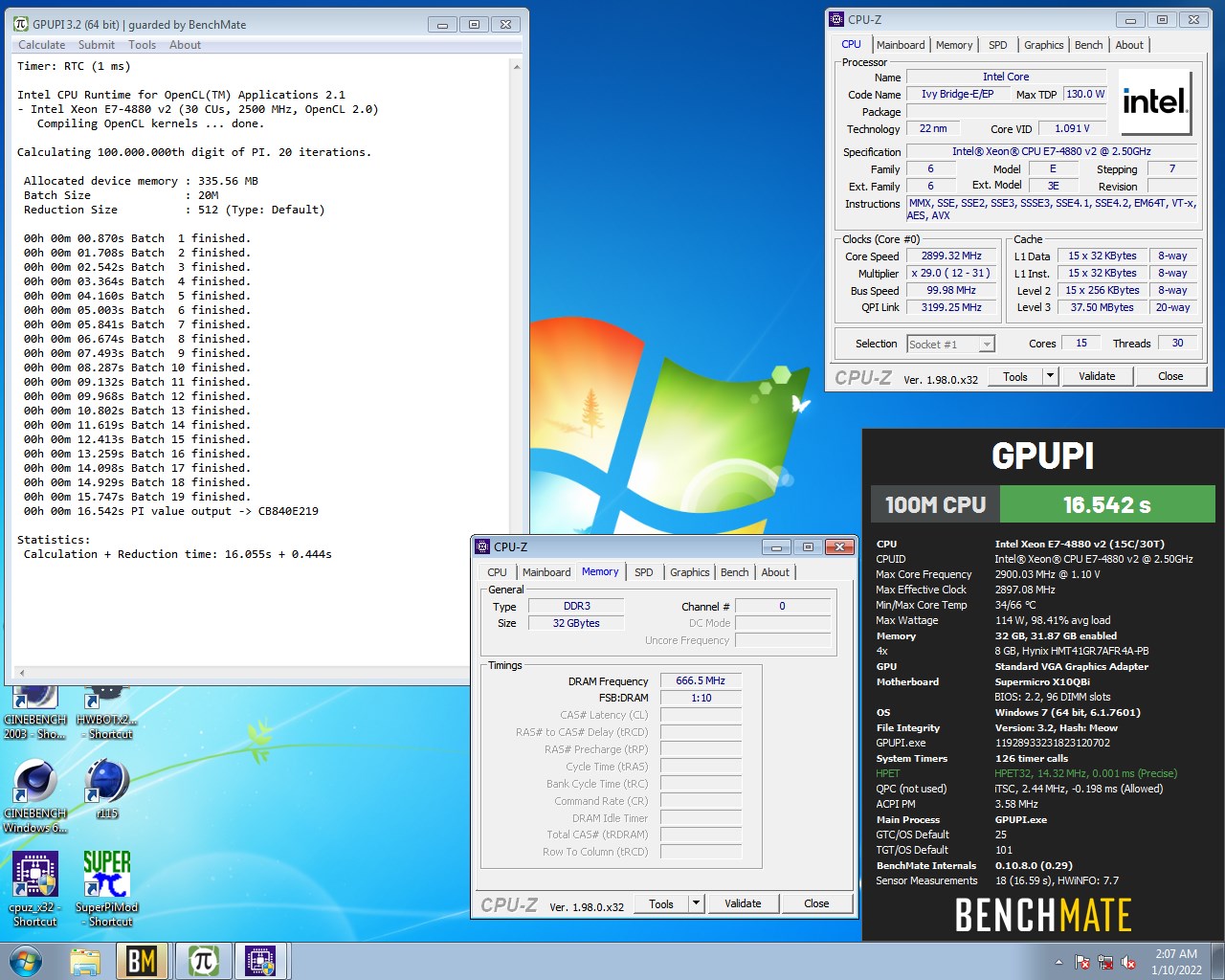Viewport: 1225px width, 980px height.
Task: Click CPU-Z CPU window title icon
Action: pos(836,19)
